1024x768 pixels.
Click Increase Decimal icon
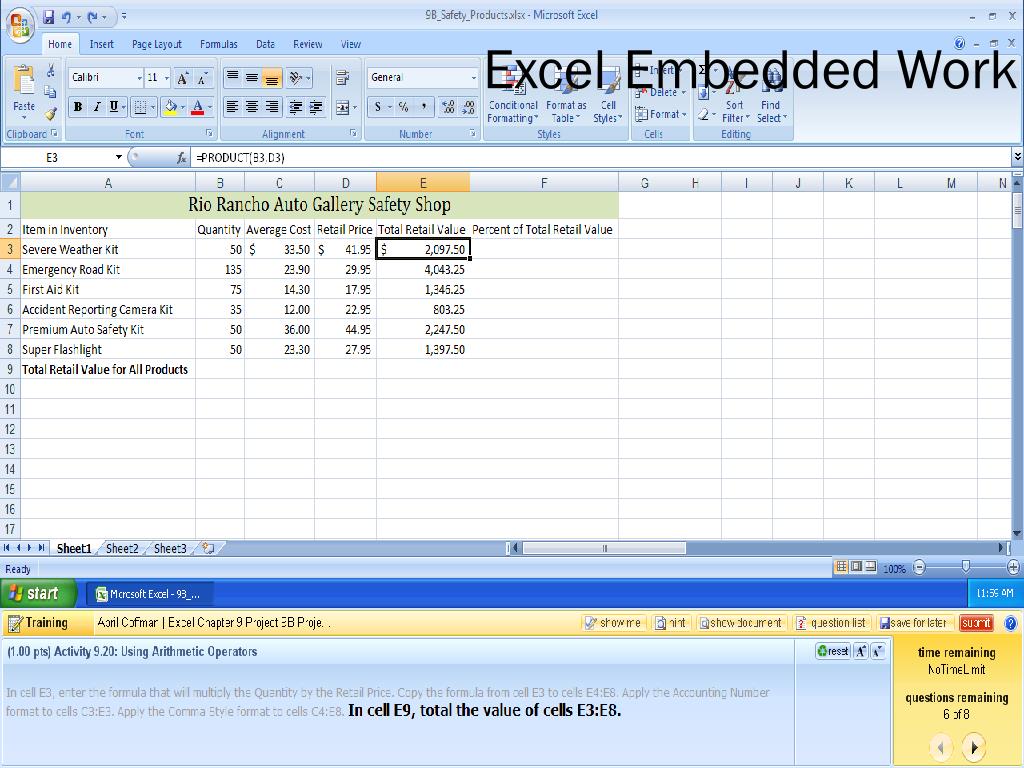pyautogui.click(x=448, y=106)
